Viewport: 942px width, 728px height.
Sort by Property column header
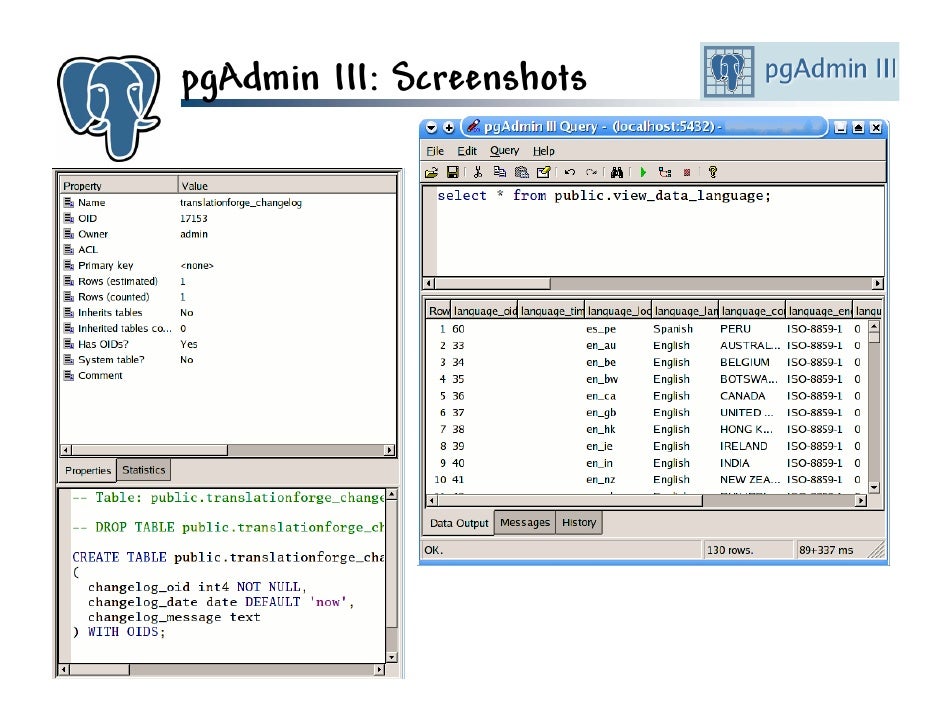(x=118, y=185)
